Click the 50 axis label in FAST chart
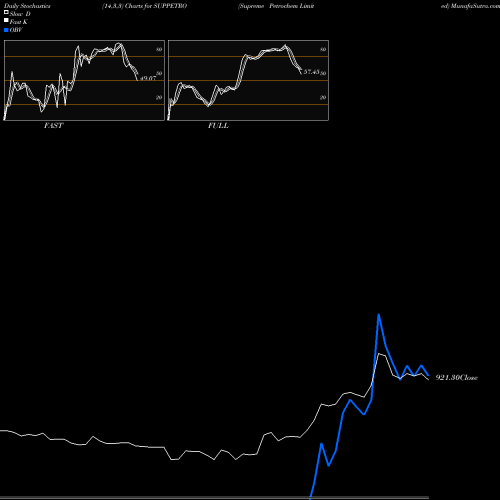 coord(159,73)
